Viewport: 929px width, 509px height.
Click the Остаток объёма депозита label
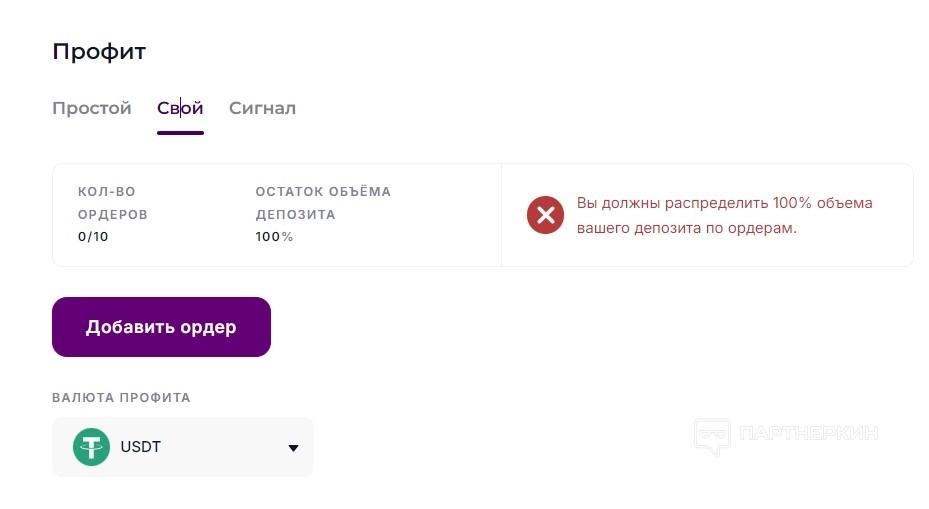[322, 202]
